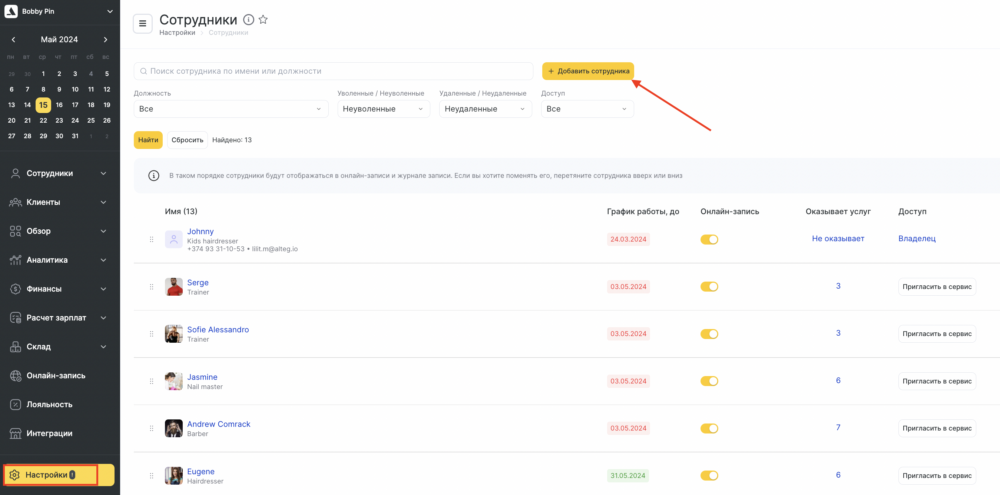Image resolution: width=1000 pixels, height=495 pixels.
Task: Toggle online booking for Johnny
Action: coord(709,239)
